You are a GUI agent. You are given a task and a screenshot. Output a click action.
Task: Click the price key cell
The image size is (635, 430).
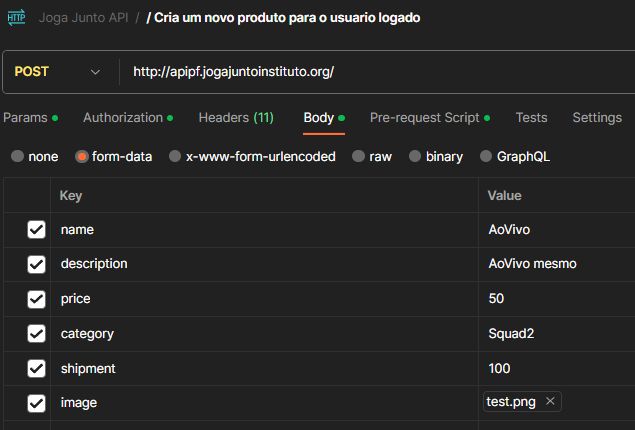(264, 299)
